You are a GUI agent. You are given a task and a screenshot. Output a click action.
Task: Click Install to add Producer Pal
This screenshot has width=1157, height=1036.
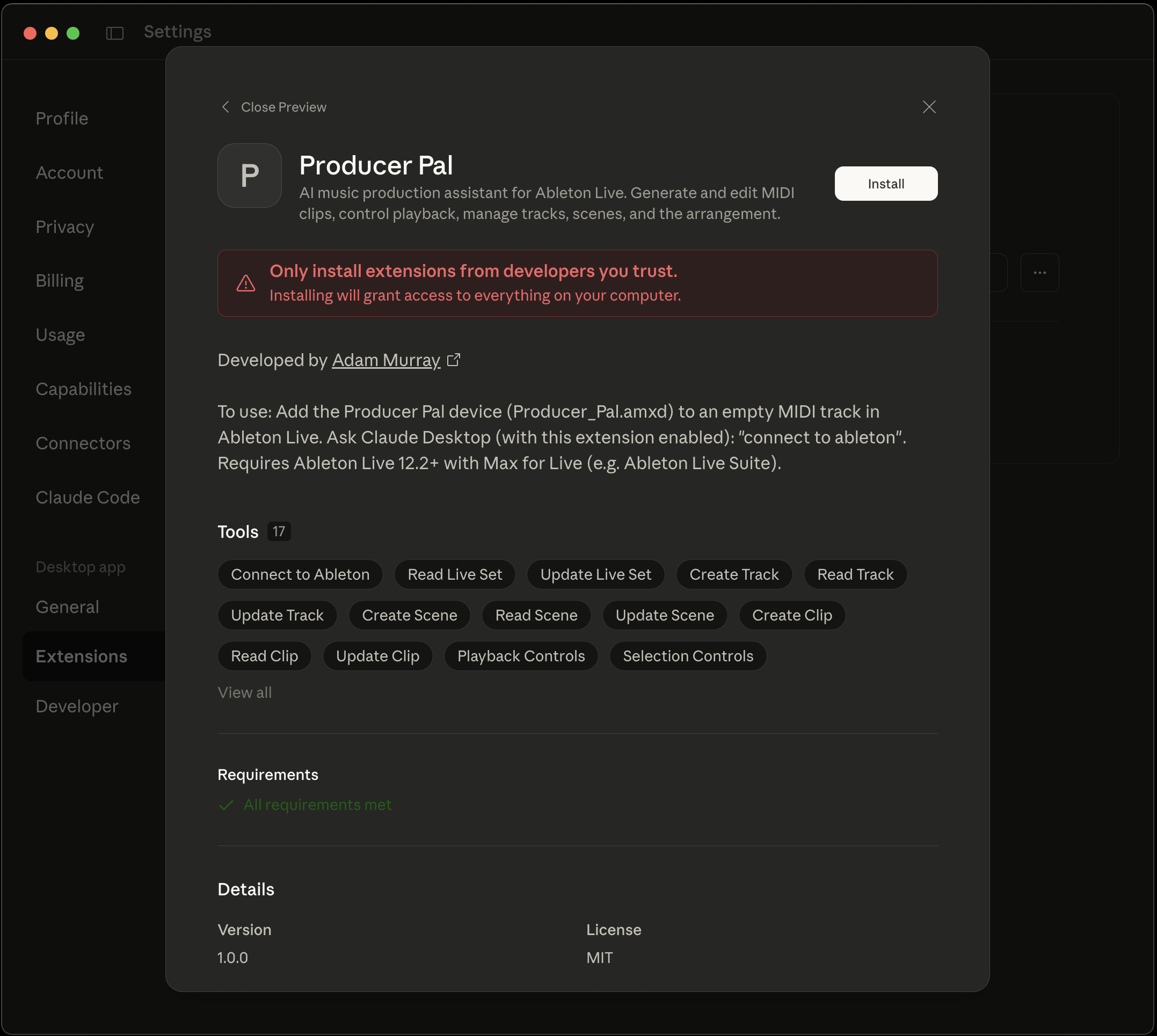pyautogui.click(x=885, y=183)
